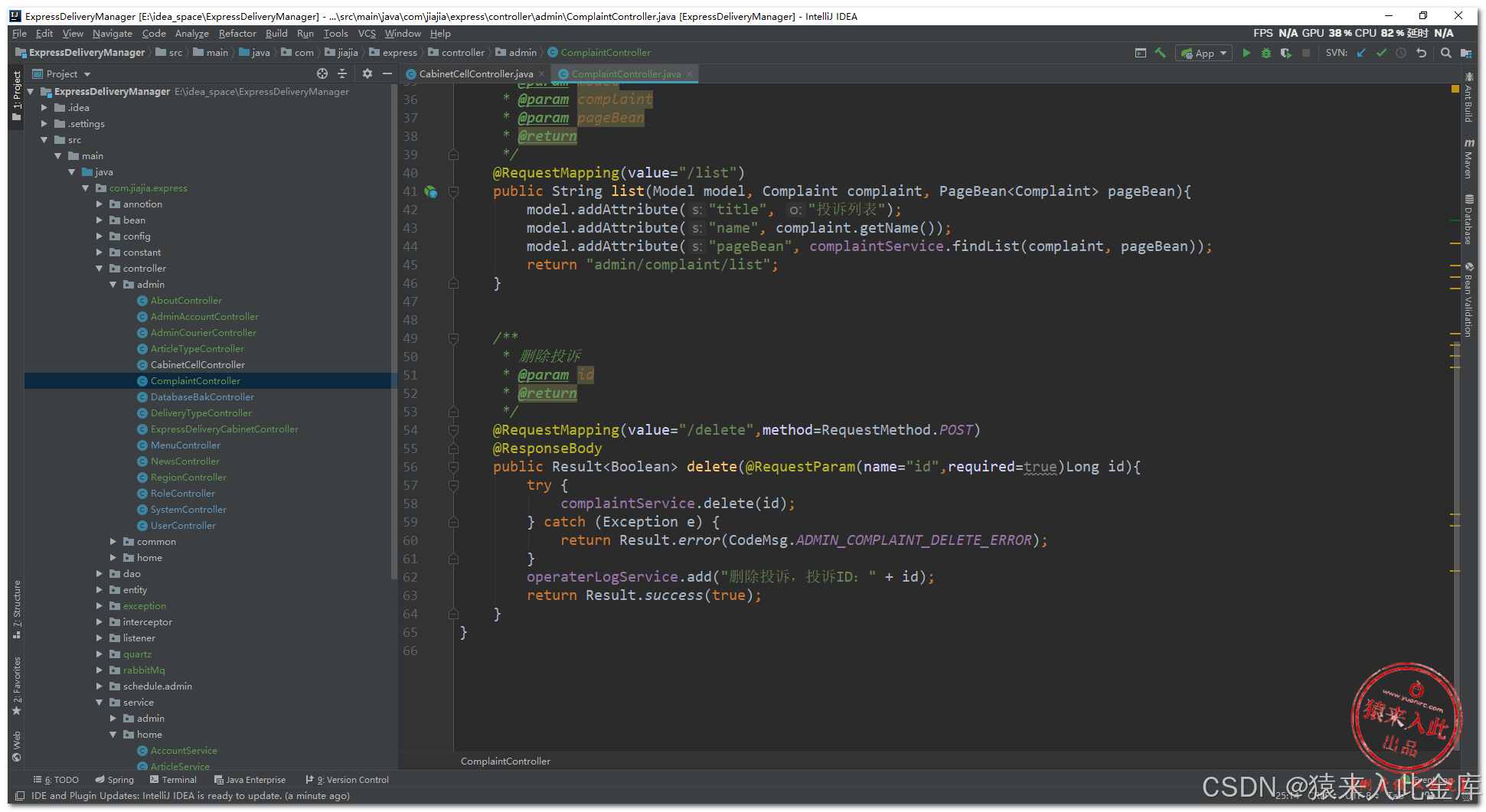The width and height of the screenshot is (1486, 812).
Task: Switch to CabinetCellController.java tab
Action: pos(475,74)
